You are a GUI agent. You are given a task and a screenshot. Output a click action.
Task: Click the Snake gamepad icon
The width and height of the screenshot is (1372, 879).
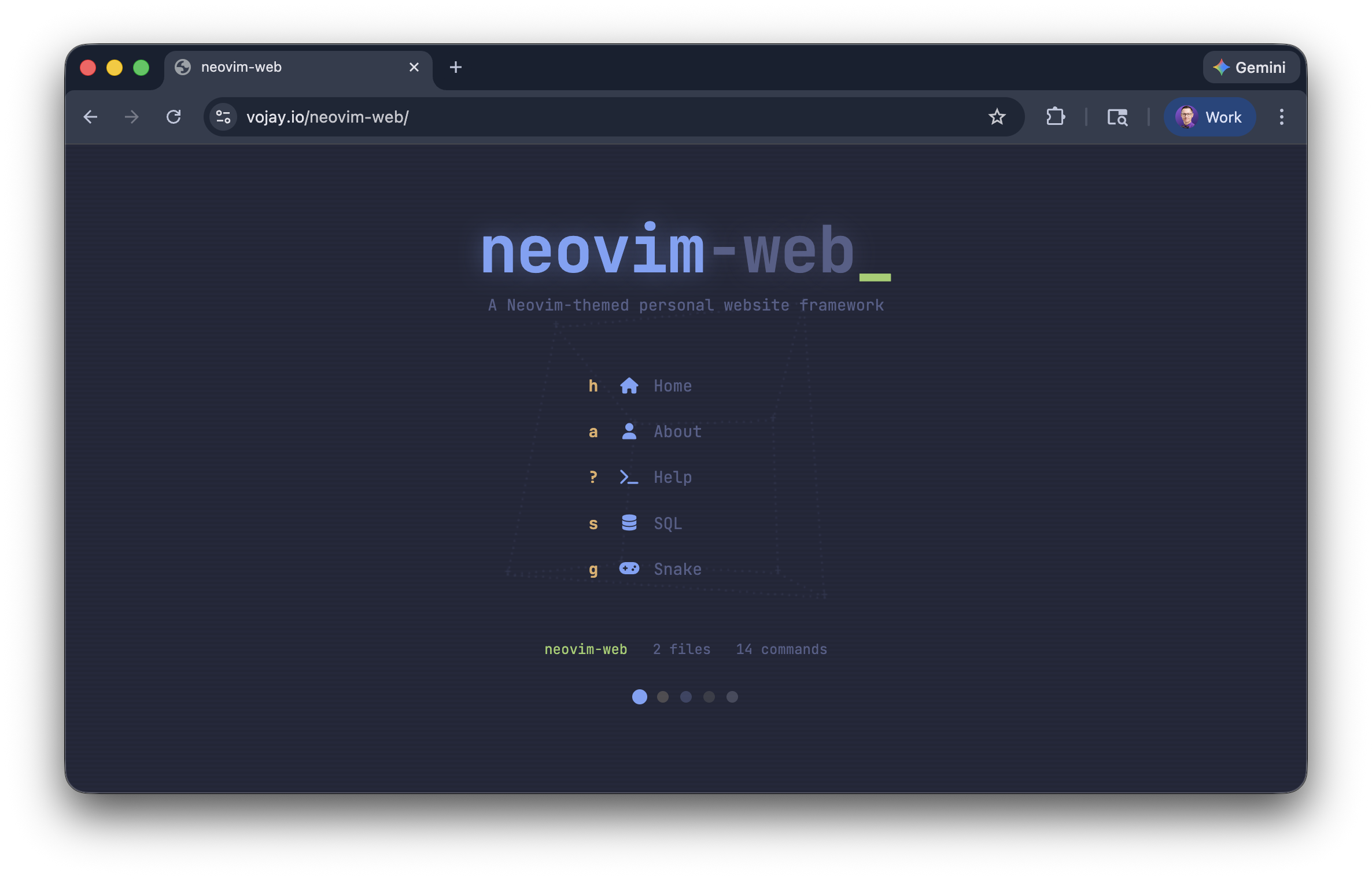pos(629,568)
